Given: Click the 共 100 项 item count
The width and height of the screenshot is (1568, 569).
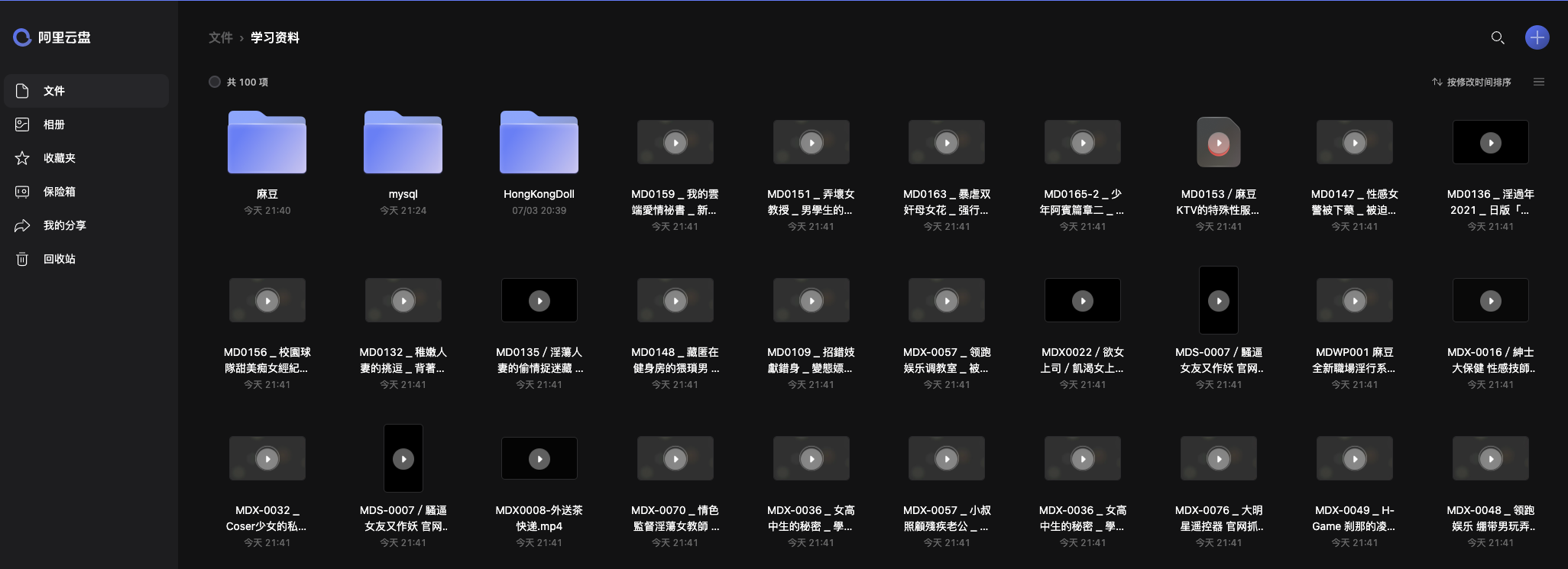Looking at the screenshot, I should click(x=248, y=82).
